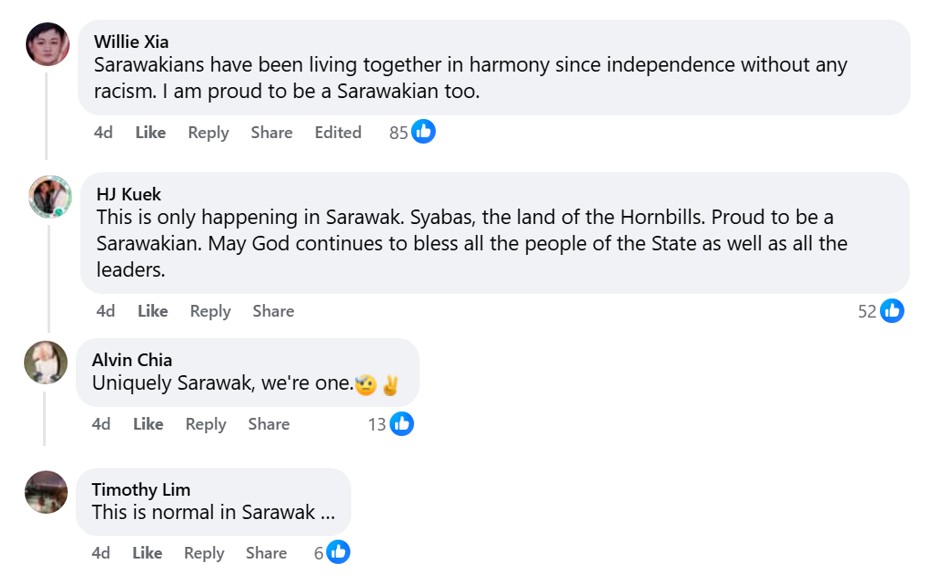Like Willie Xia's comment
The width and height of the screenshot is (937, 586).
coord(150,132)
